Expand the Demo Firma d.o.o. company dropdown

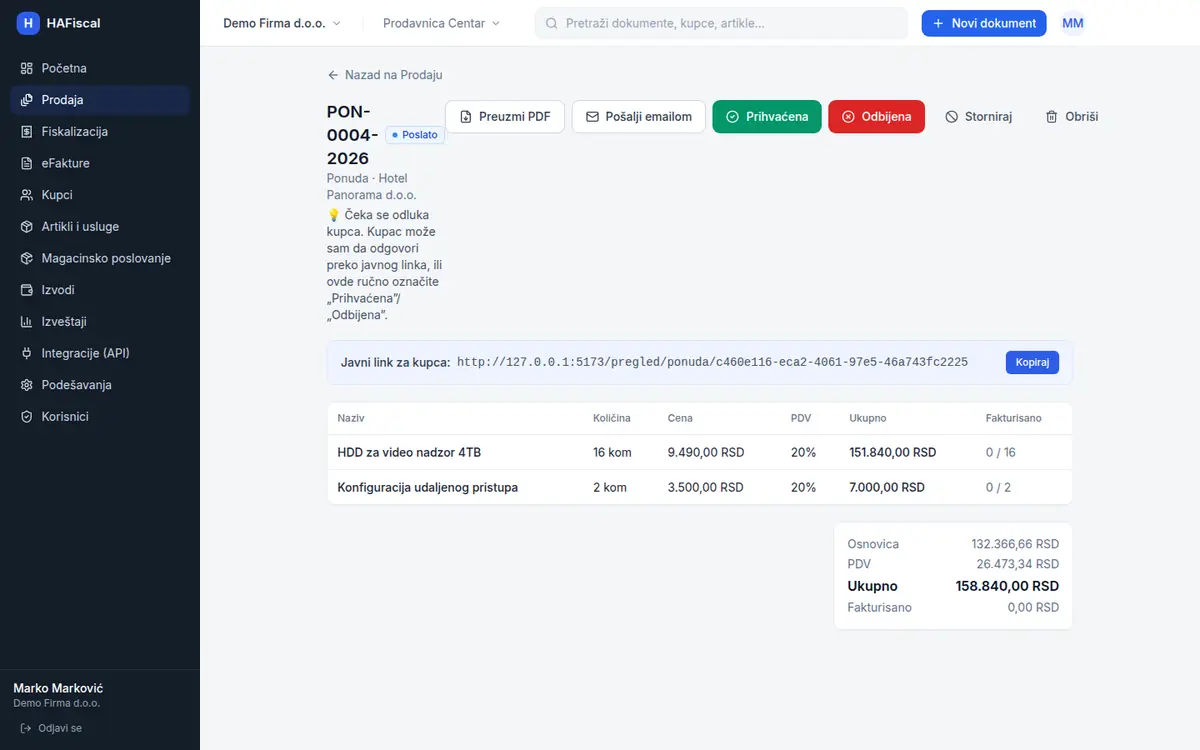click(282, 23)
